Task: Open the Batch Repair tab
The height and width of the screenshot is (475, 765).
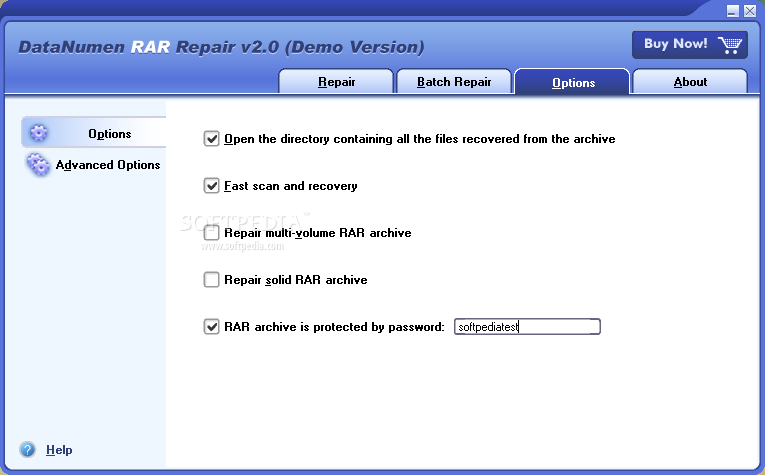Action: point(454,81)
